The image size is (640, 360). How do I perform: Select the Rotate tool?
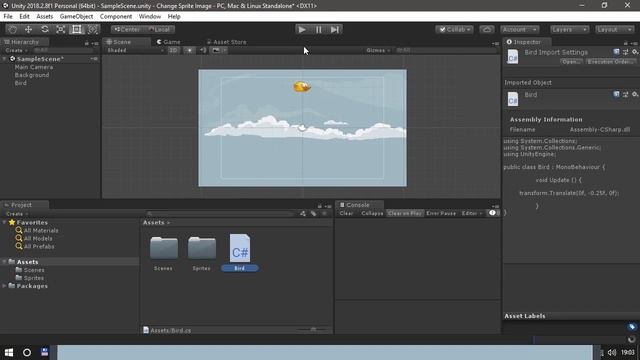click(44, 29)
